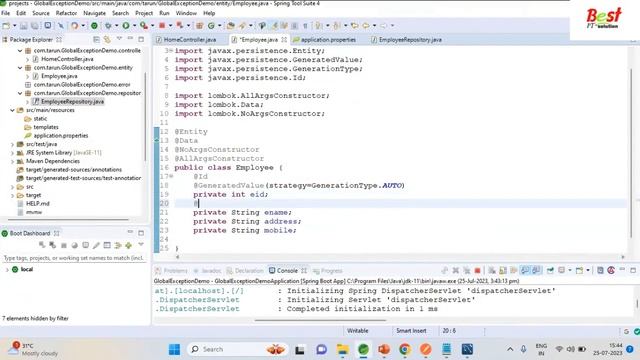Viewport: 640px width, 360px height.
Task: Click Remove All Terminated Launches in Console
Action: coord(466,270)
